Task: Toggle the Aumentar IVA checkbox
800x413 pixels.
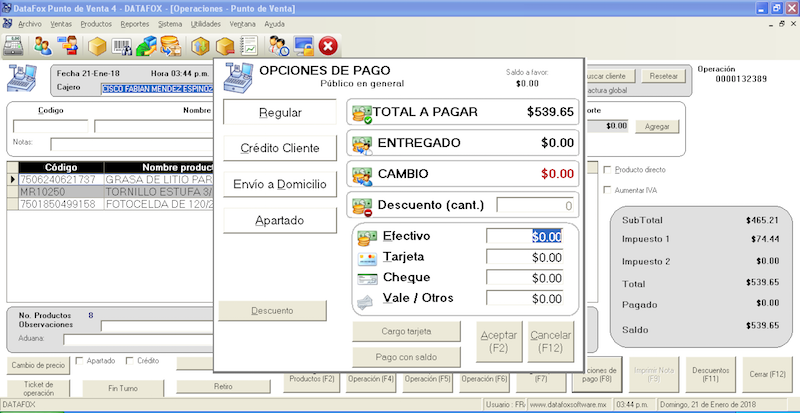Action: [609, 190]
